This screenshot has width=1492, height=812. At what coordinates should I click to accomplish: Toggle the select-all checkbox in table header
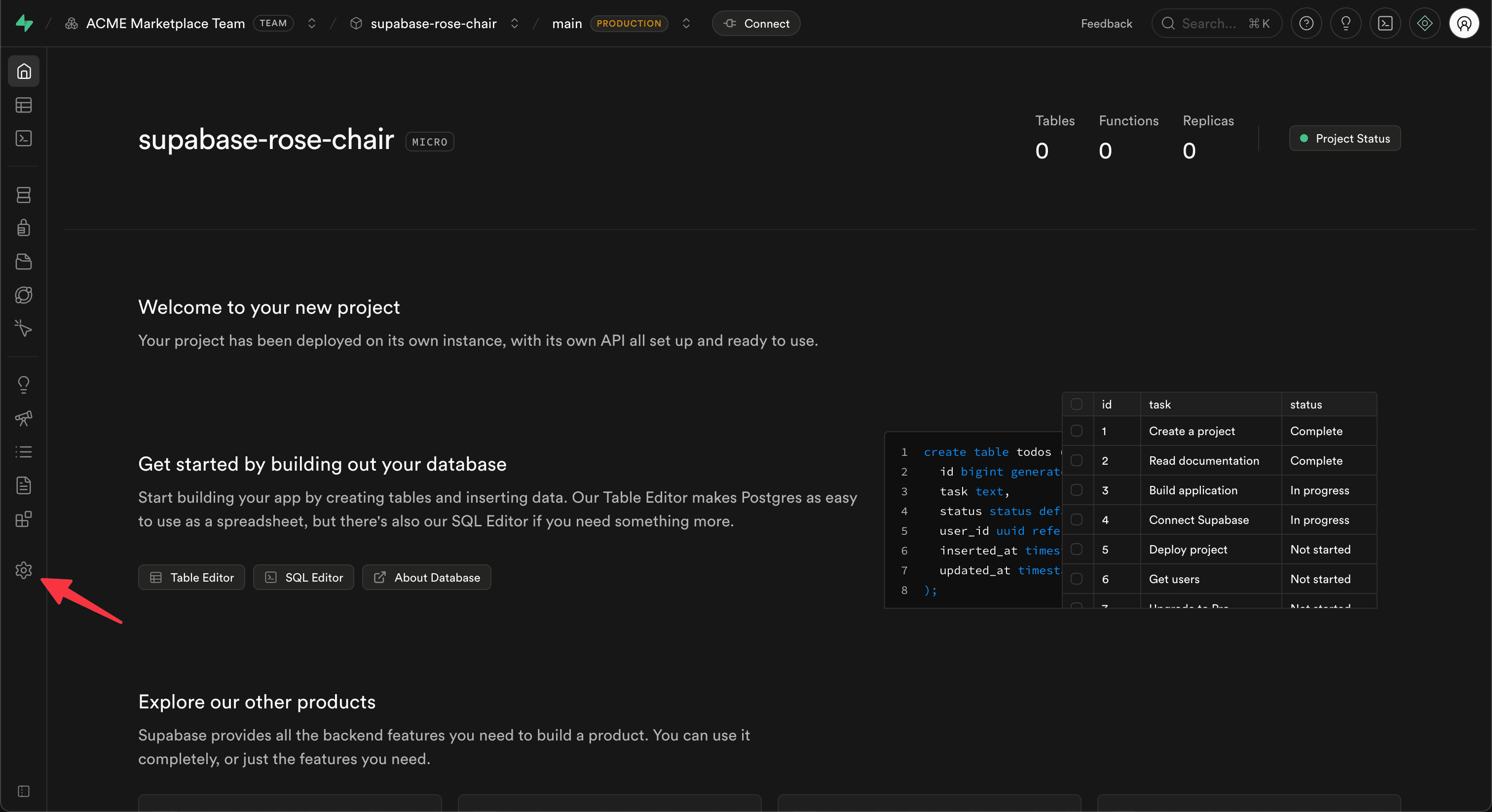1076,404
